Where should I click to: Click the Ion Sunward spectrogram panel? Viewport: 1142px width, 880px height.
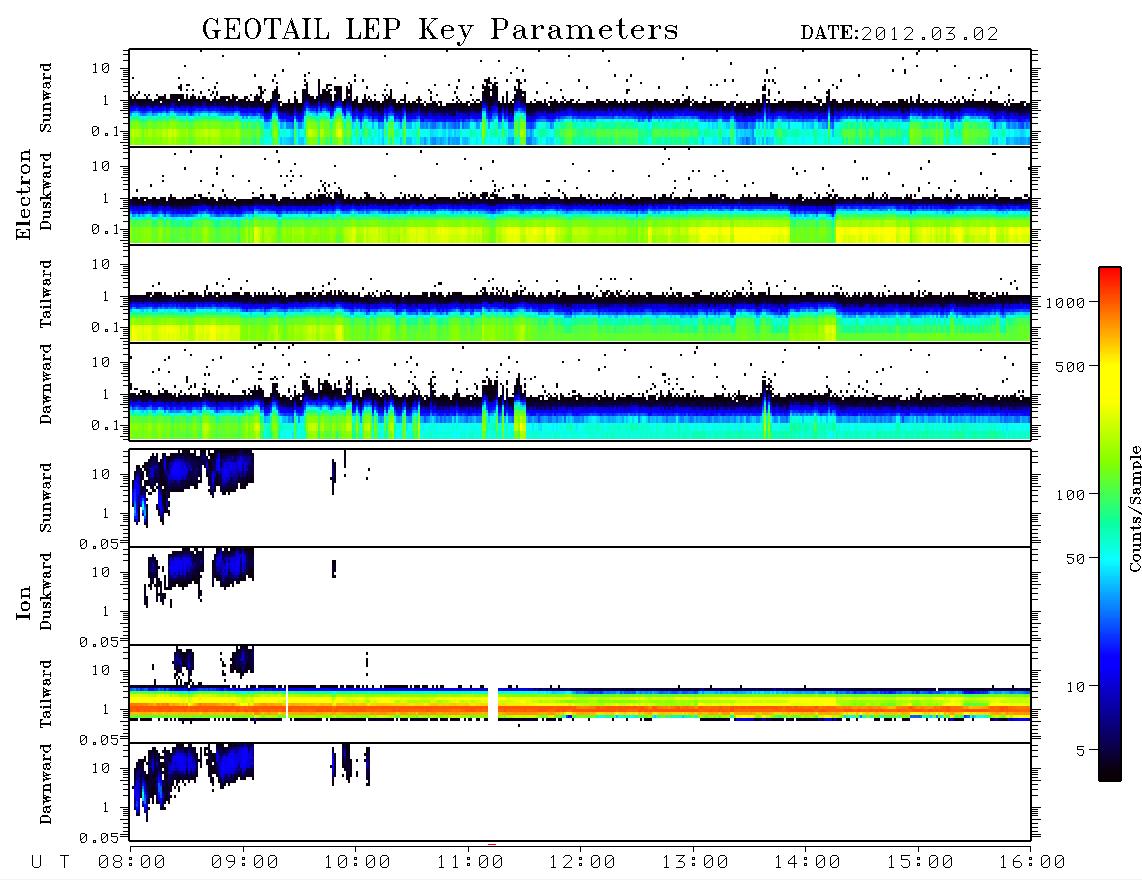pyautogui.click(x=580, y=498)
